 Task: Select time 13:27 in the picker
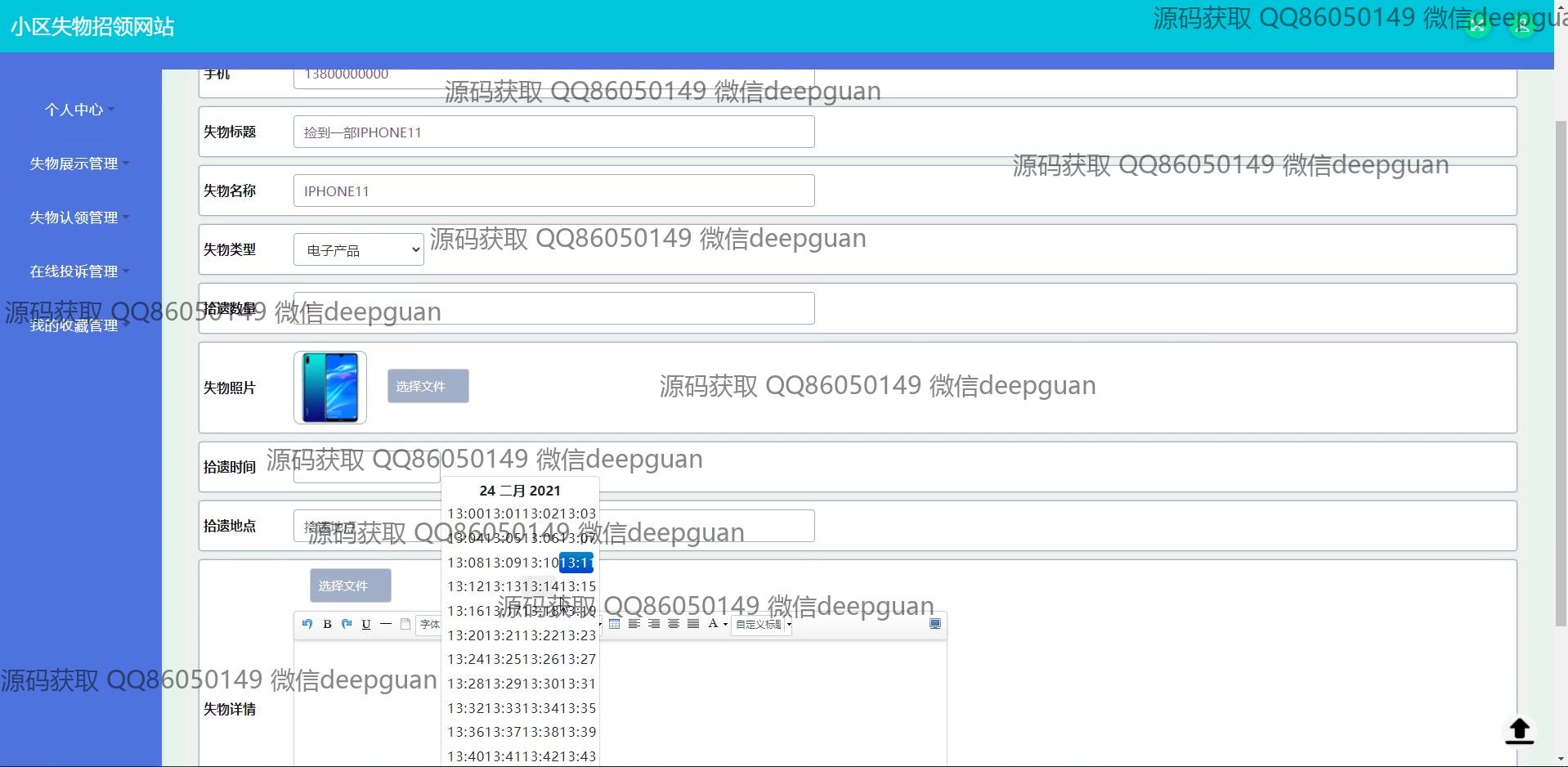(578, 659)
